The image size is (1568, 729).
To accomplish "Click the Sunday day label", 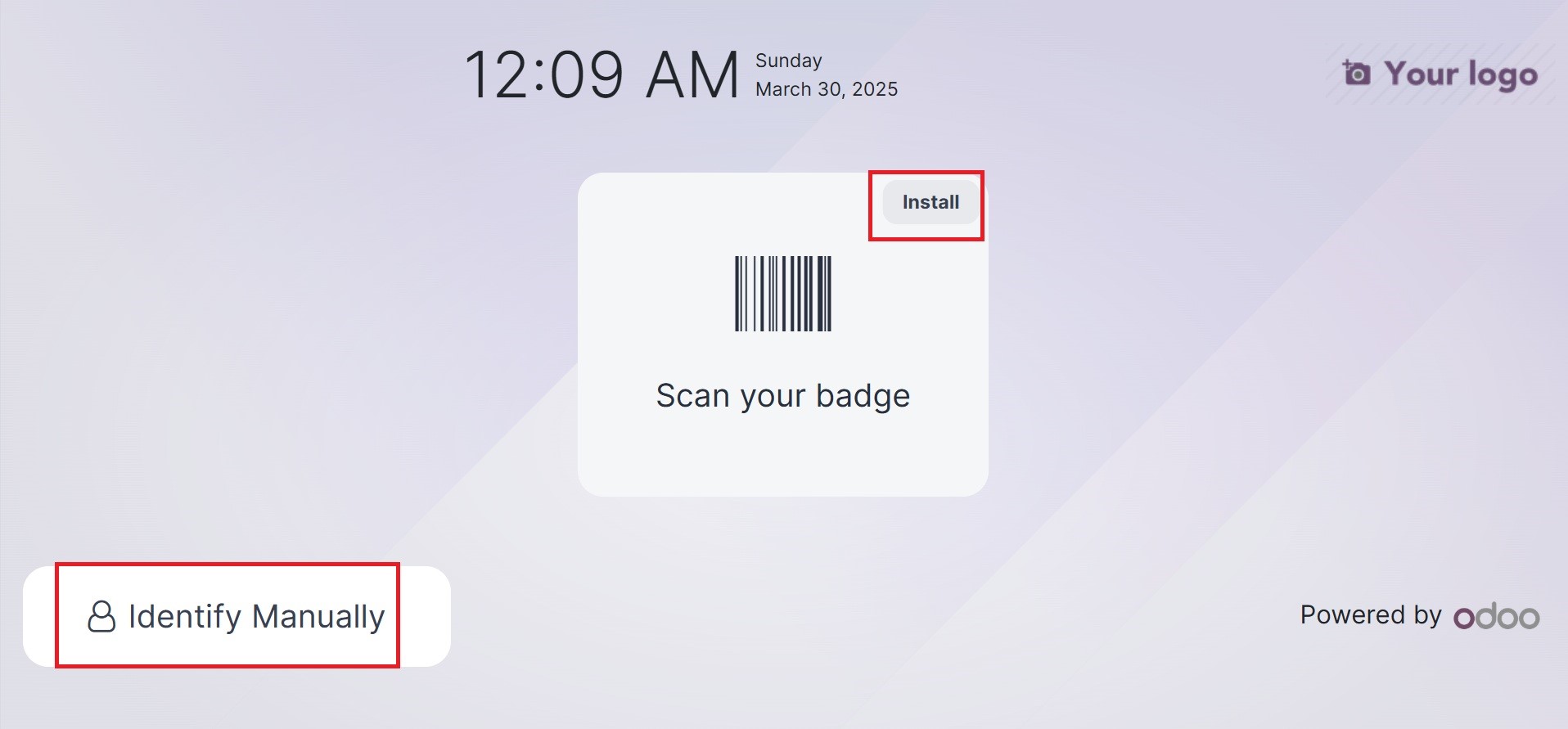I will [x=789, y=61].
